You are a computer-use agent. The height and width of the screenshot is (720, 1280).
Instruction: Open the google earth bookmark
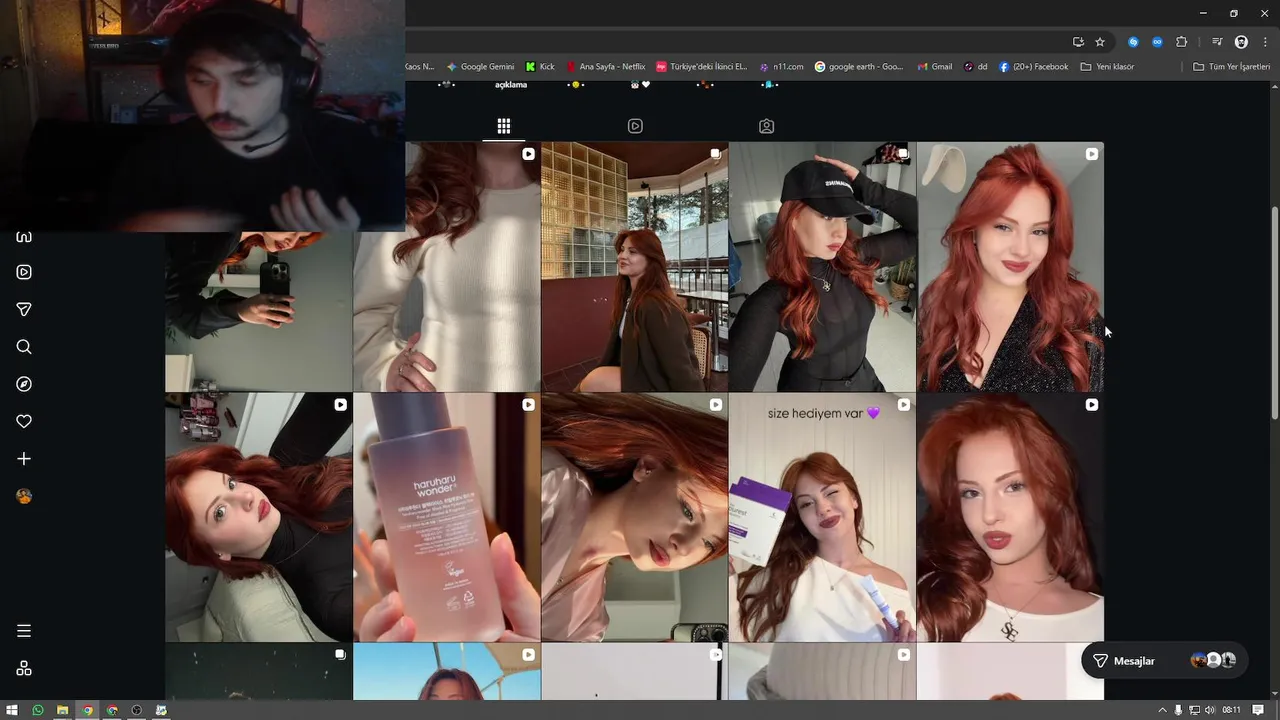[859, 67]
